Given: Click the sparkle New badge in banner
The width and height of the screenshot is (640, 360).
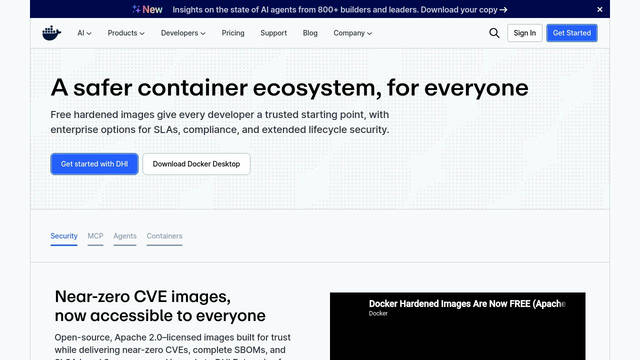Looking at the screenshot, I should point(147,9).
